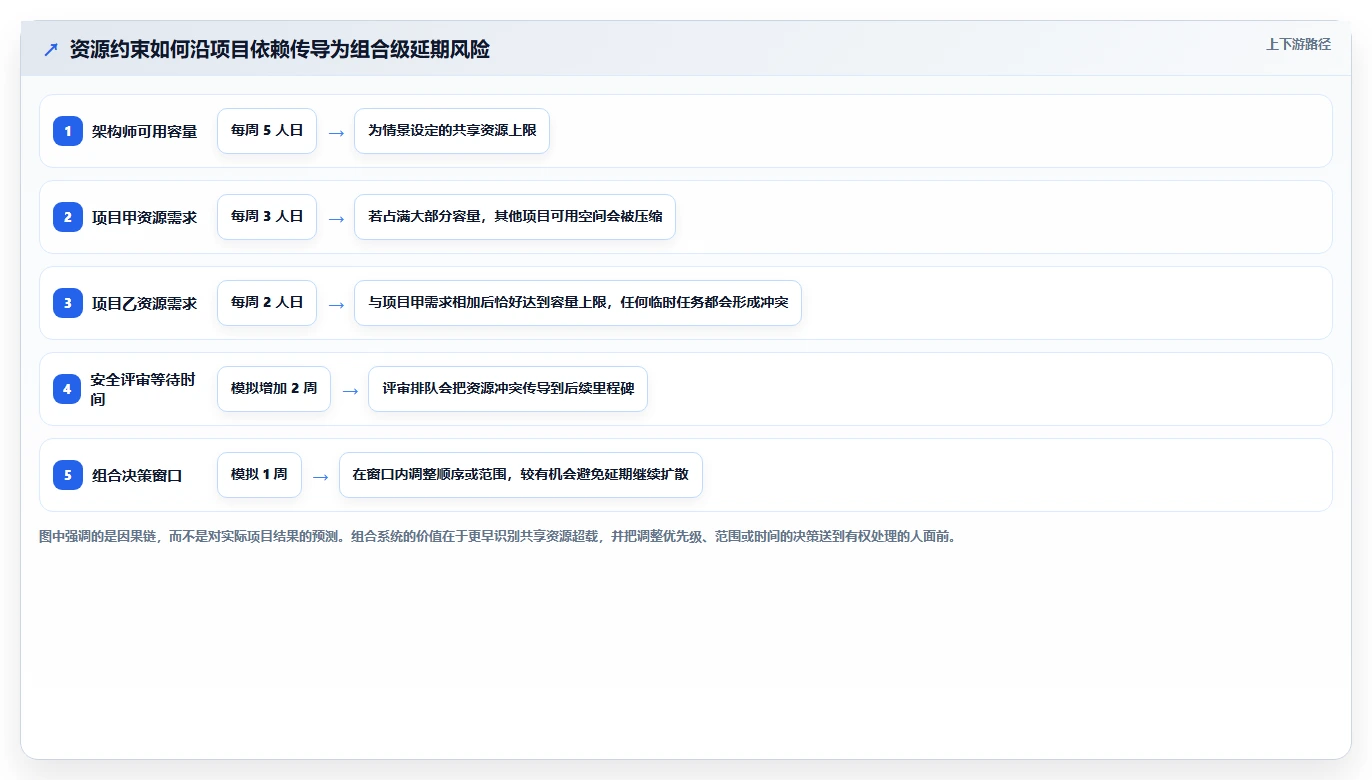Select the 项目乙资源需求 label
Image resolution: width=1372 pixels, height=780 pixels.
click(x=145, y=303)
